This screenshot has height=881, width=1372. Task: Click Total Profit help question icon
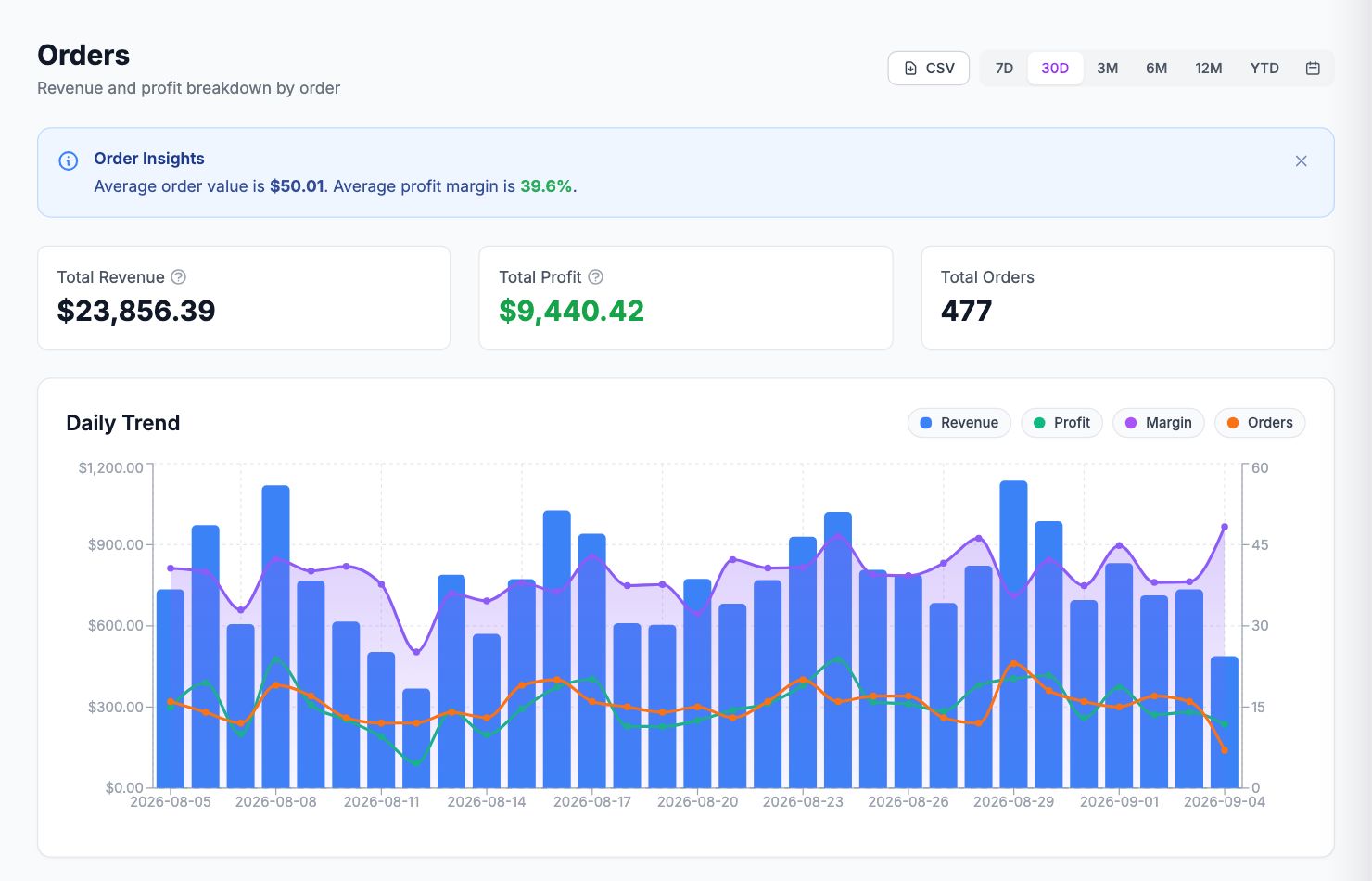[596, 277]
